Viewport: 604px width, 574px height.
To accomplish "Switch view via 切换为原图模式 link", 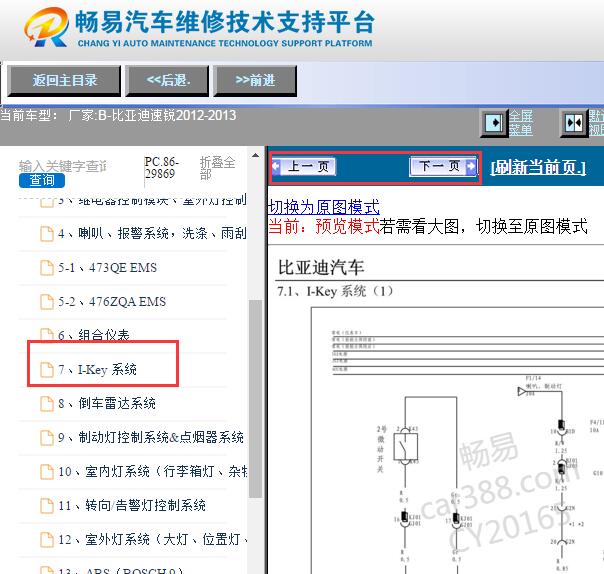I will (324, 207).
